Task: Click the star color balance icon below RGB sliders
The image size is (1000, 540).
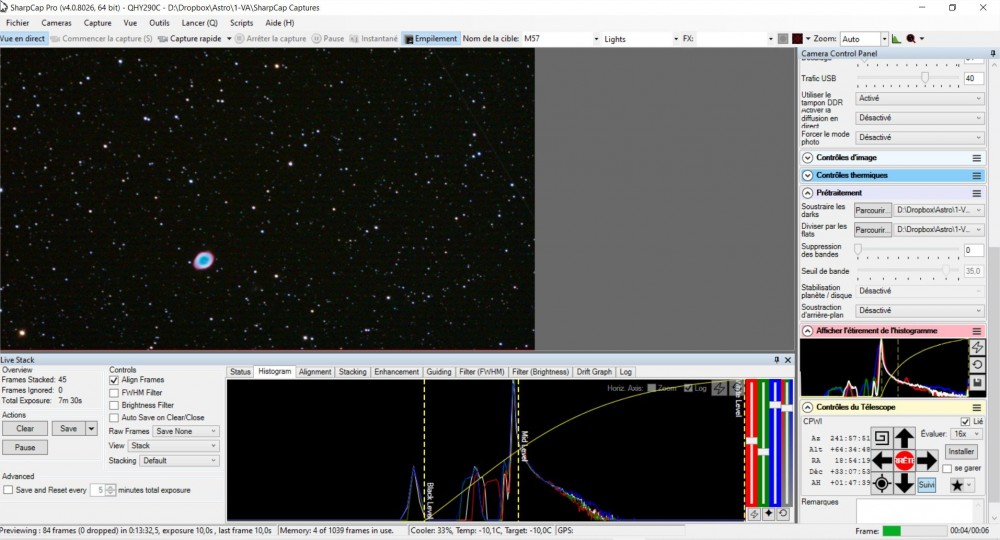Action: [768, 514]
